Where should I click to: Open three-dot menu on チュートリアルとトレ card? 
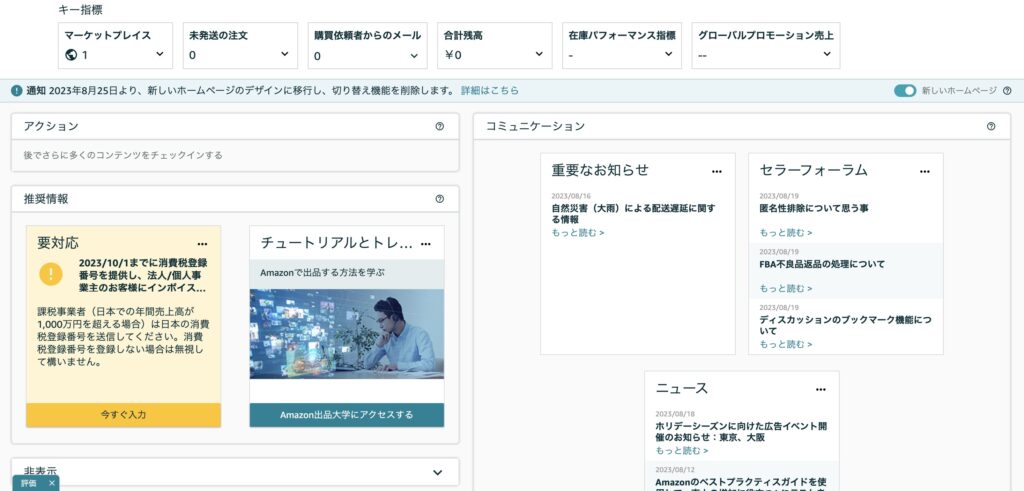(426, 244)
